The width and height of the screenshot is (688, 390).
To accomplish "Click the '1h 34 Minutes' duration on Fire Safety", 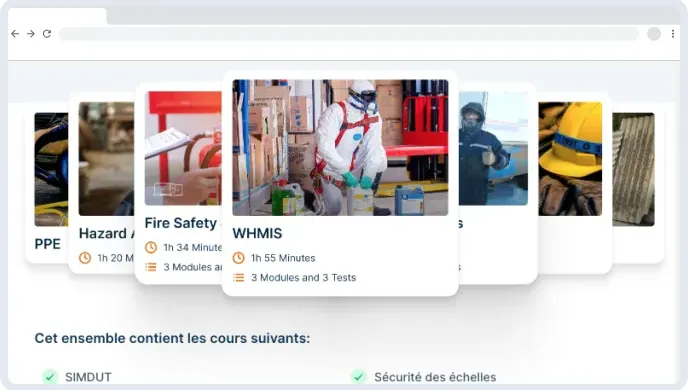I will point(193,247).
